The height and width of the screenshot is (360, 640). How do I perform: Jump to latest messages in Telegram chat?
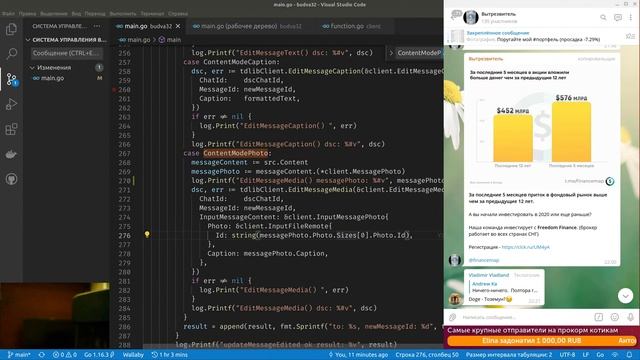(x=625, y=296)
